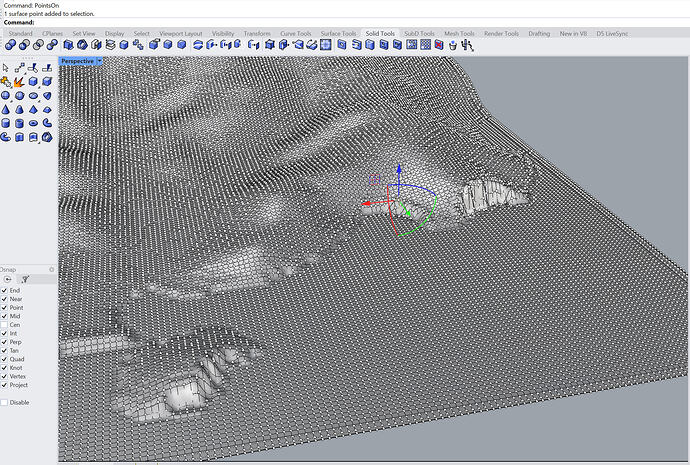Switch to the Mesh Tools tab
This screenshot has width=690, height=465.
click(459, 33)
